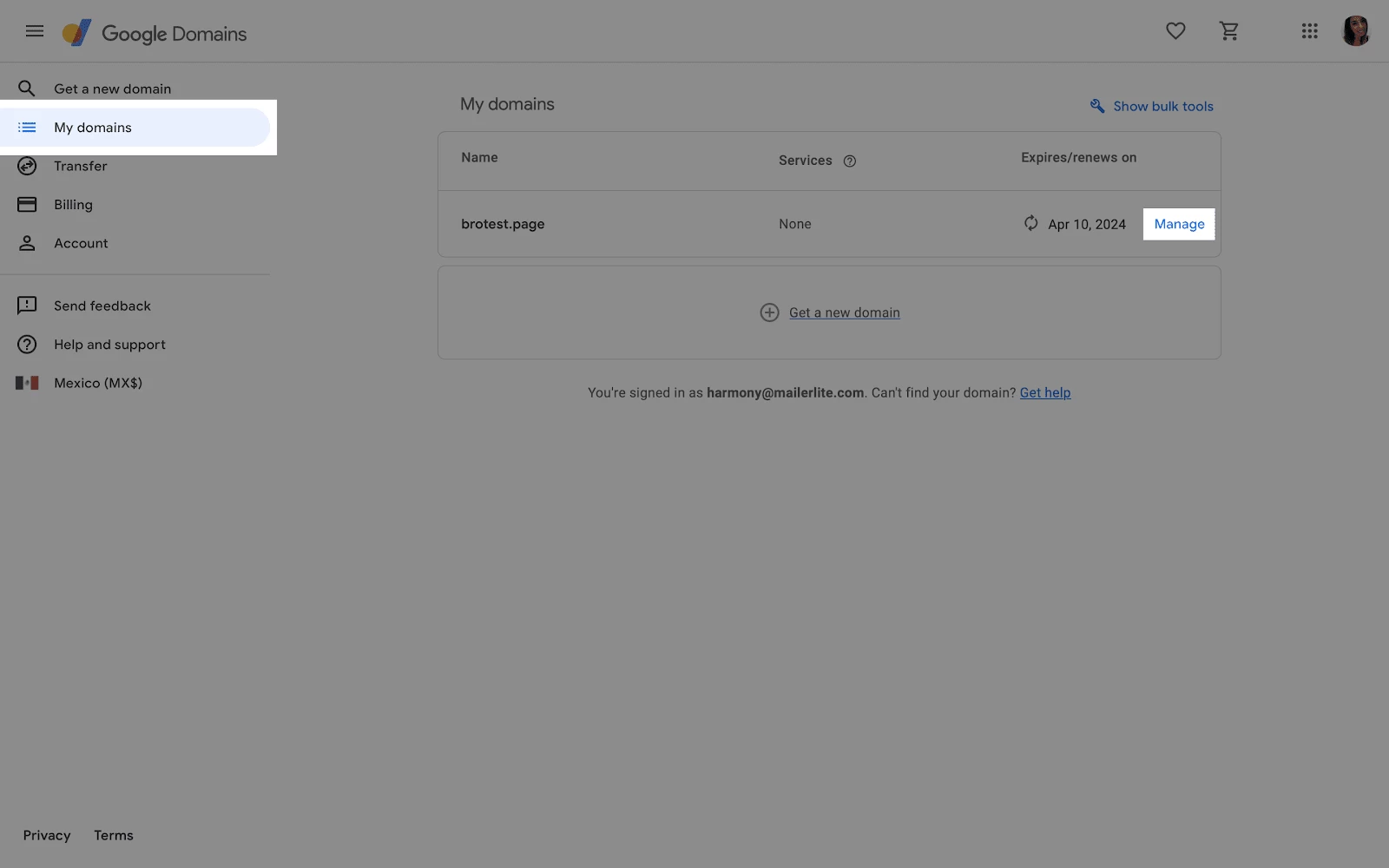1389x868 pixels.
Task: Open Account section
Action: click(x=81, y=243)
